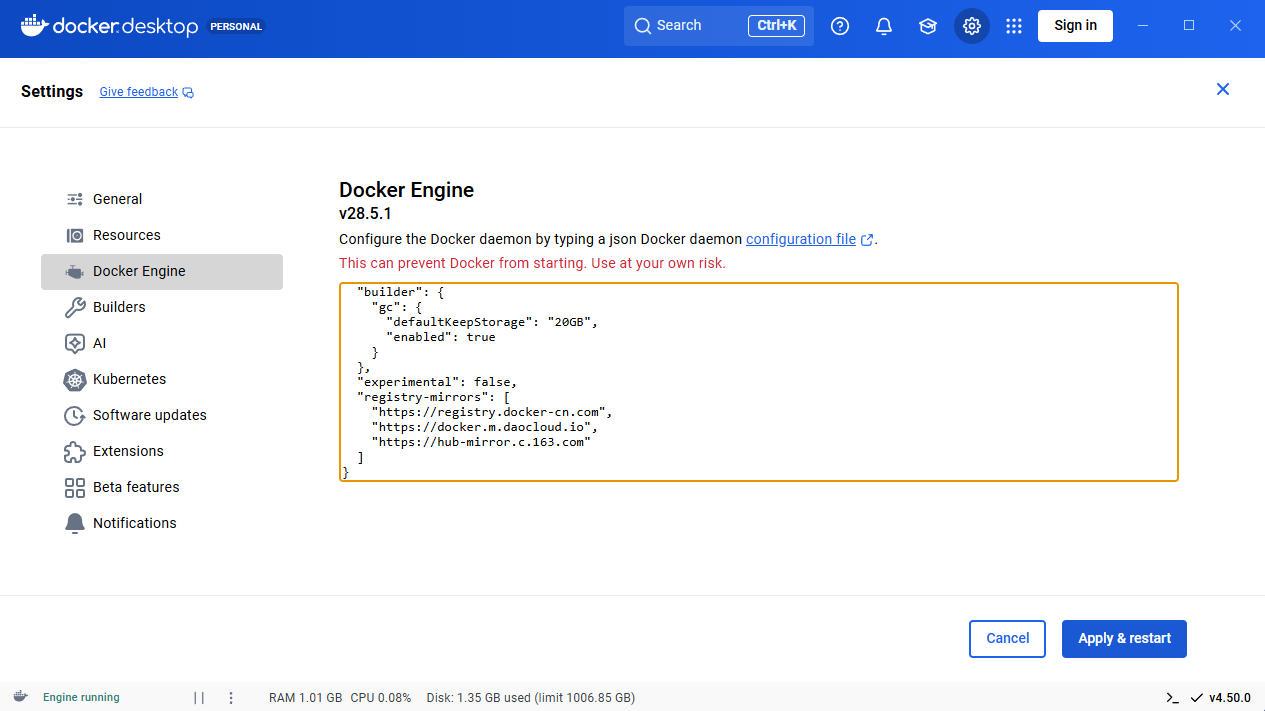Click Apply & restart button

click(1124, 639)
